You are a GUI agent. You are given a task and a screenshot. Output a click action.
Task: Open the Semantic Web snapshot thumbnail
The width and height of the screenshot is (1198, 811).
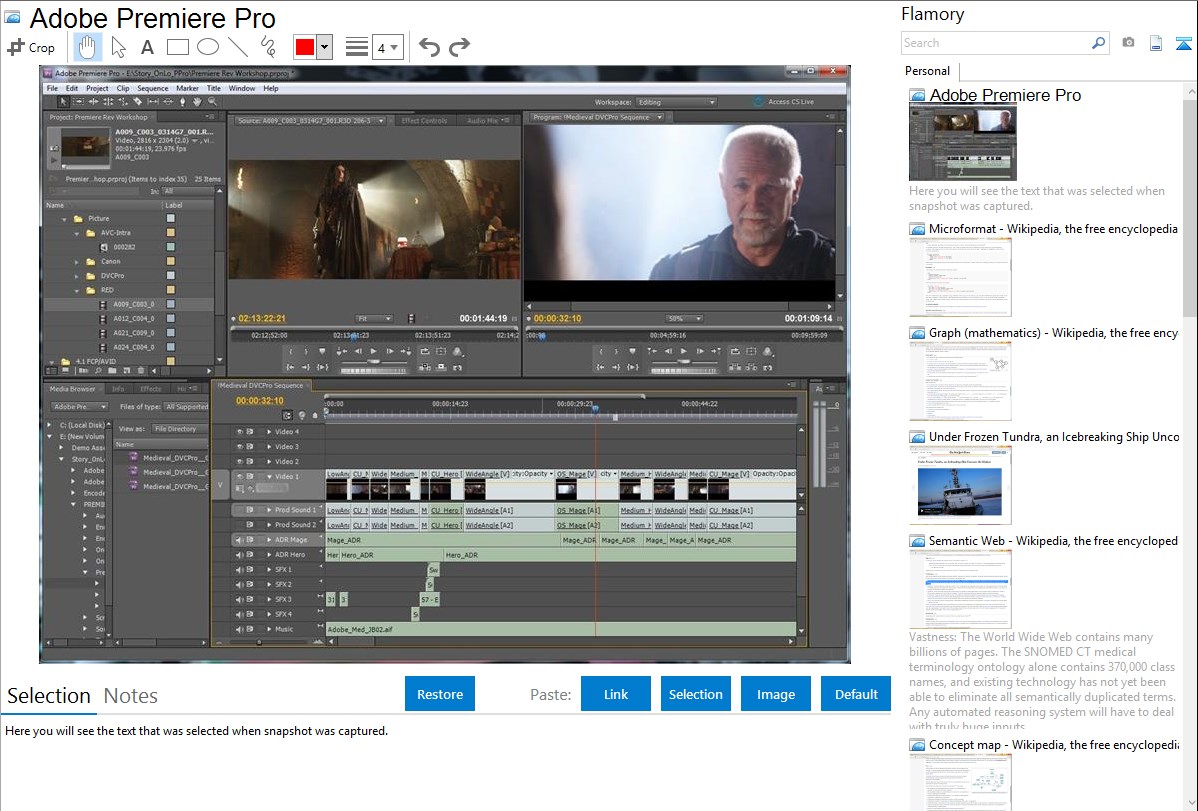coord(960,588)
